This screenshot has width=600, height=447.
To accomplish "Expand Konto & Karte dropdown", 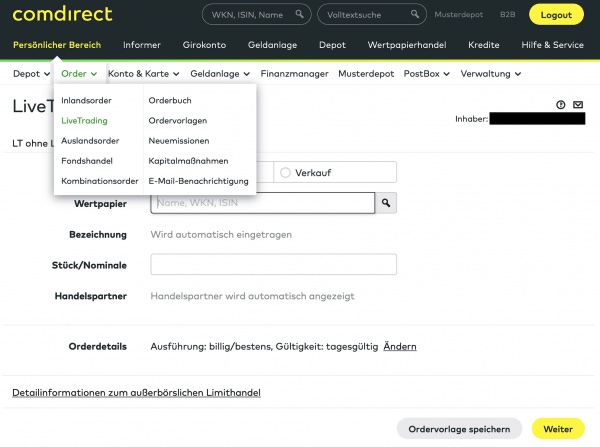I will [143, 74].
